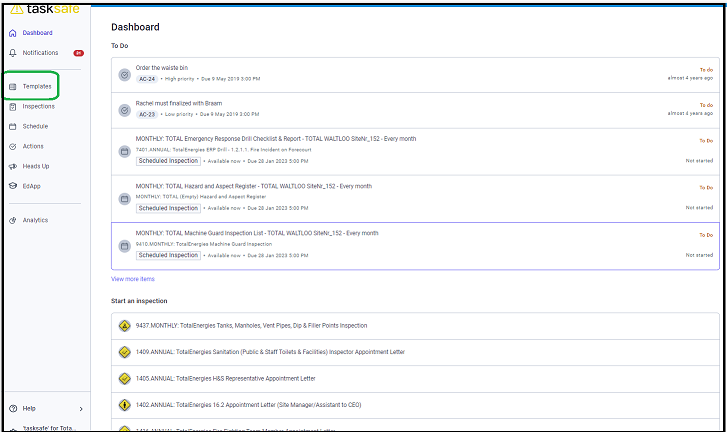Click 9410.MONTHLY Machine Guard Inspection subtitle
This screenshot has height=432, width=727.
pyautogui.click(x=204, y=244)
